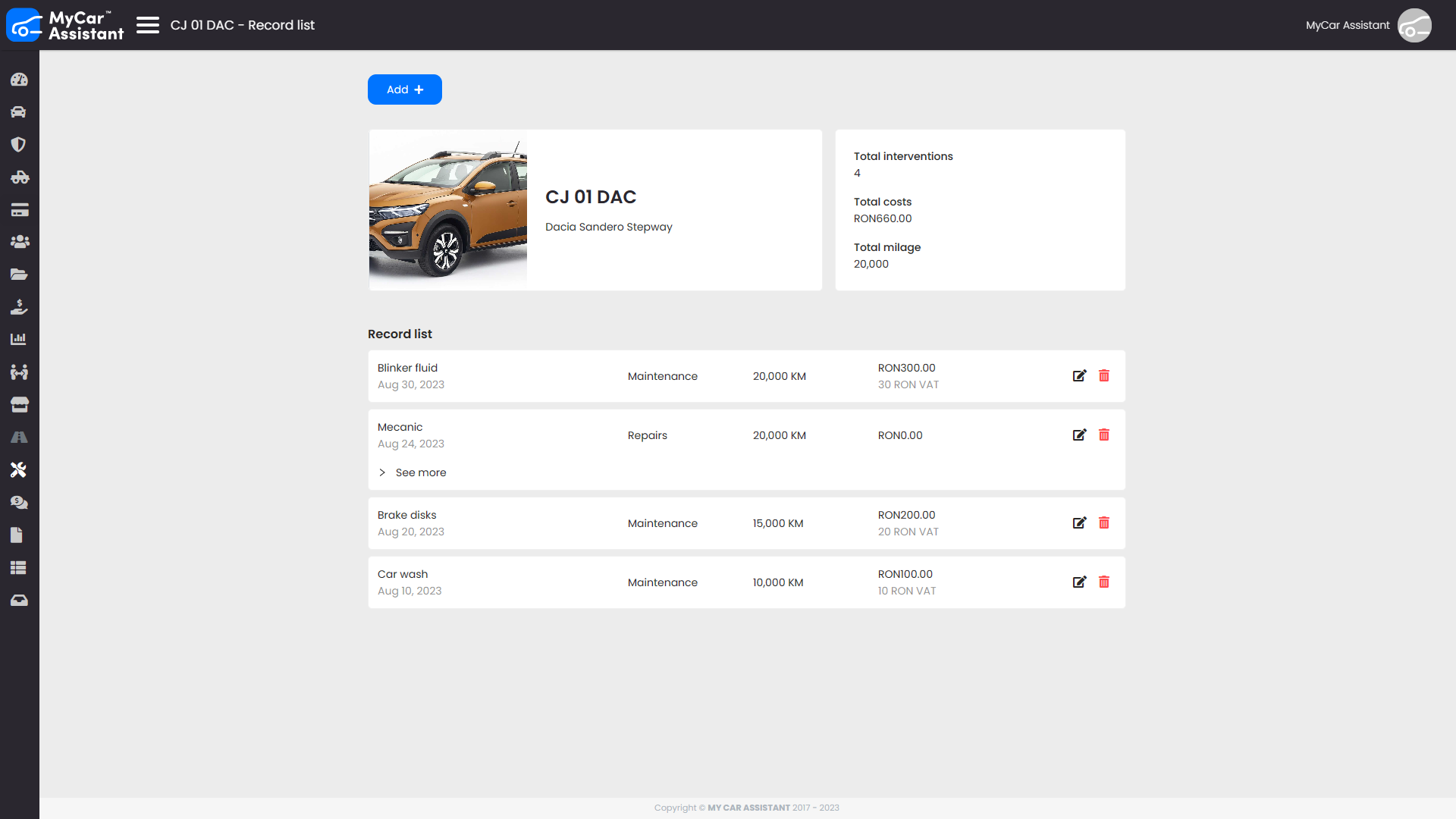
Task: Click the MyCar Assistant username text
Action: point(1348,25)
